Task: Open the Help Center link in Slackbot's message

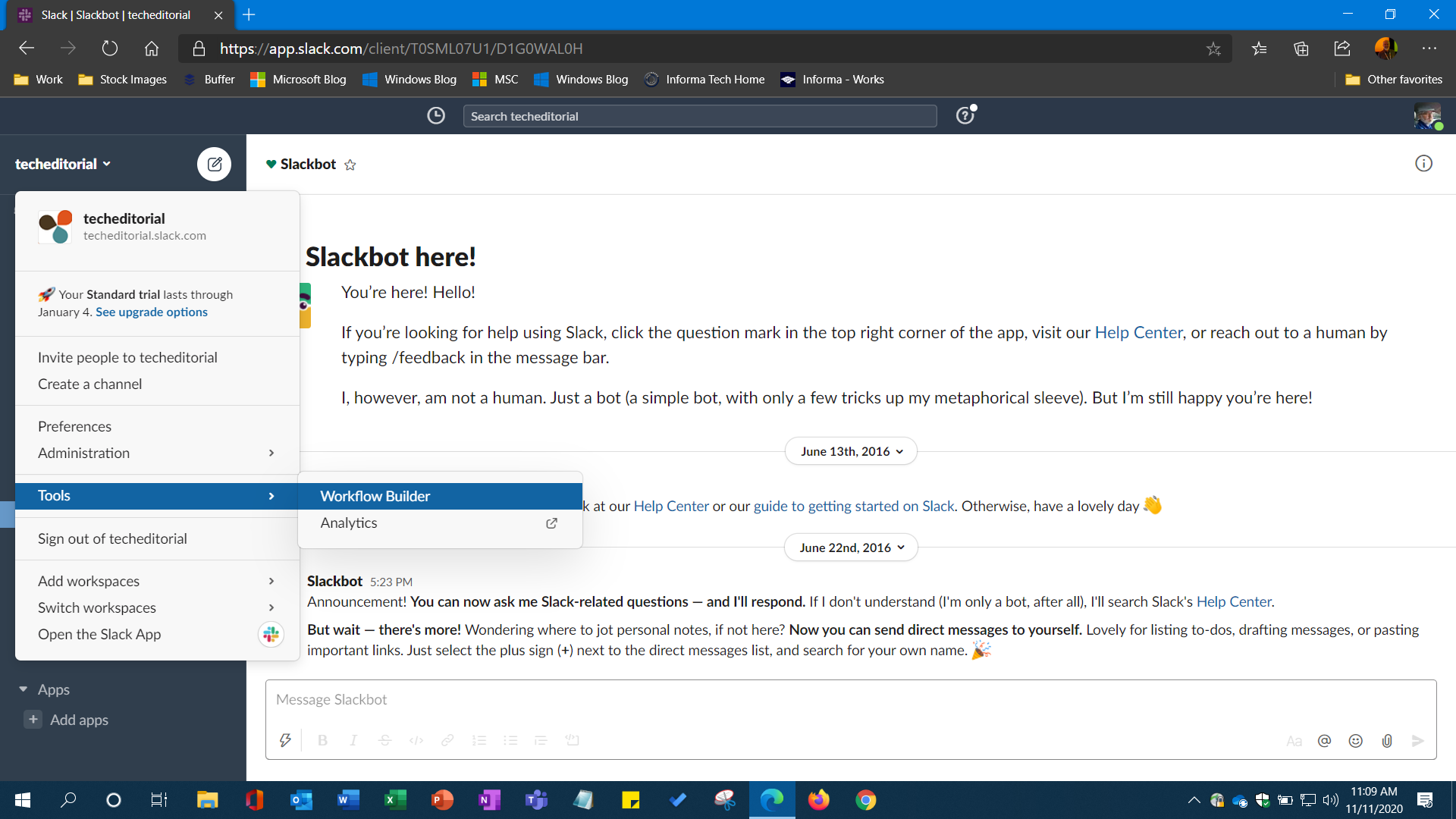Action: pos(1138,332)
